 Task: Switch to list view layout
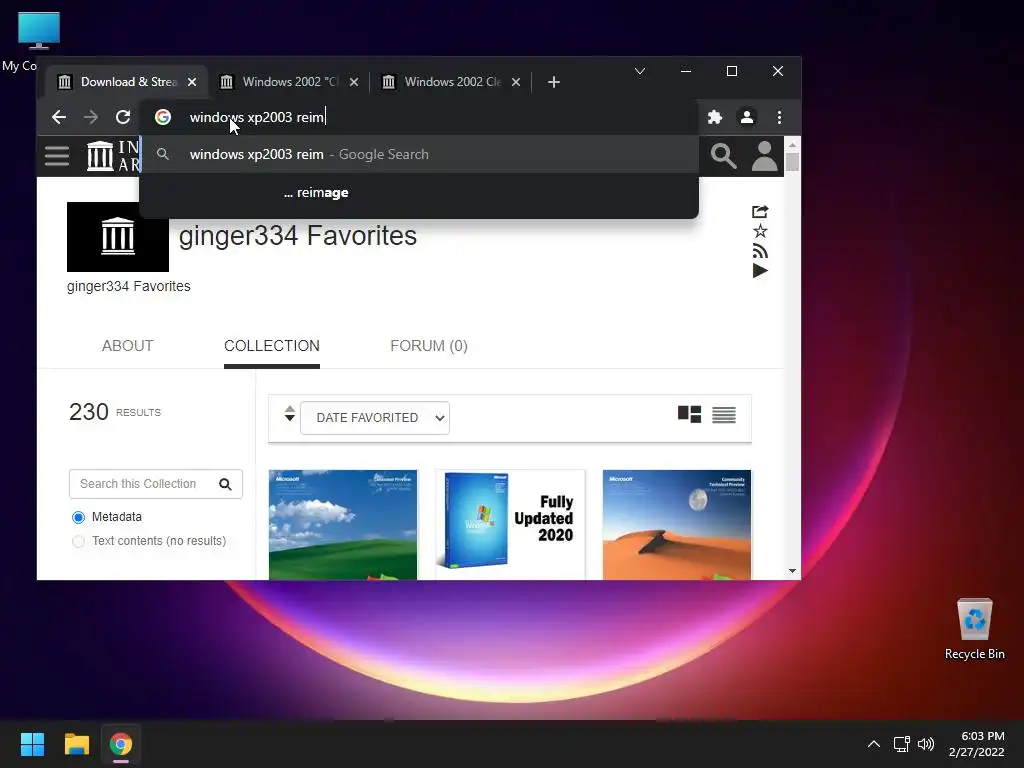click(724, 415)
